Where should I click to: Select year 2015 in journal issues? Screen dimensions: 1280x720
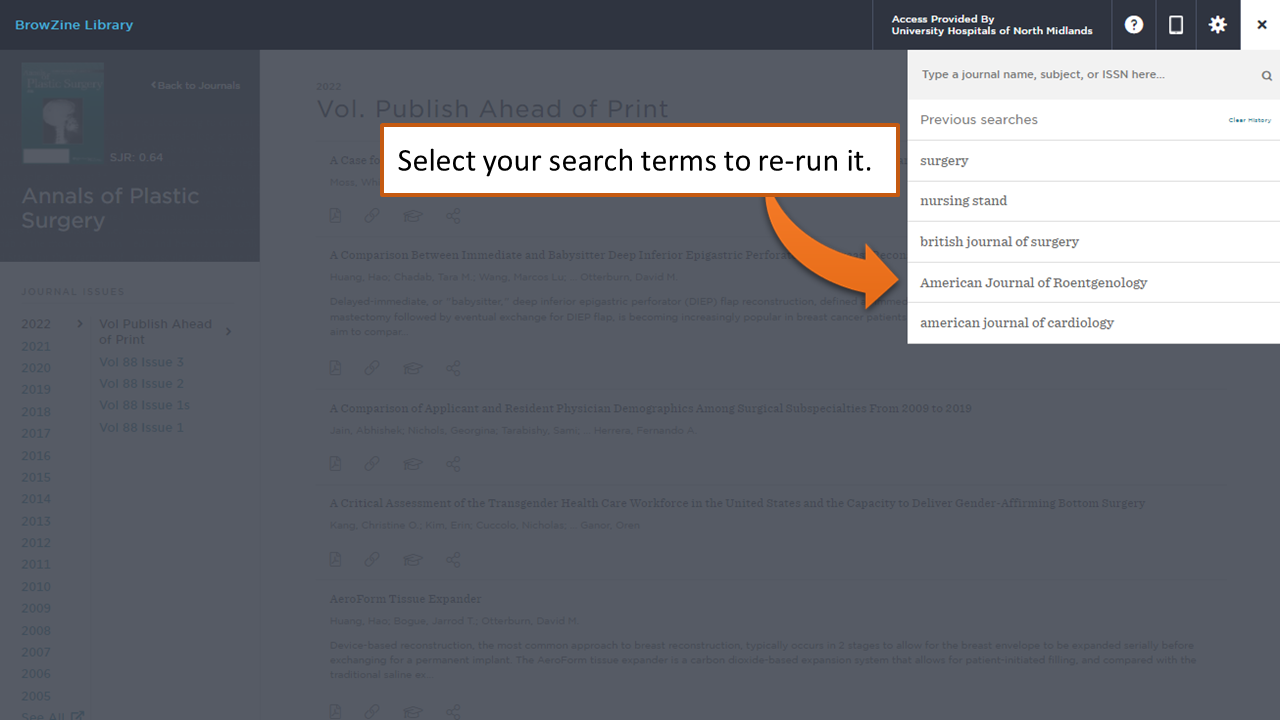[36, 478]
